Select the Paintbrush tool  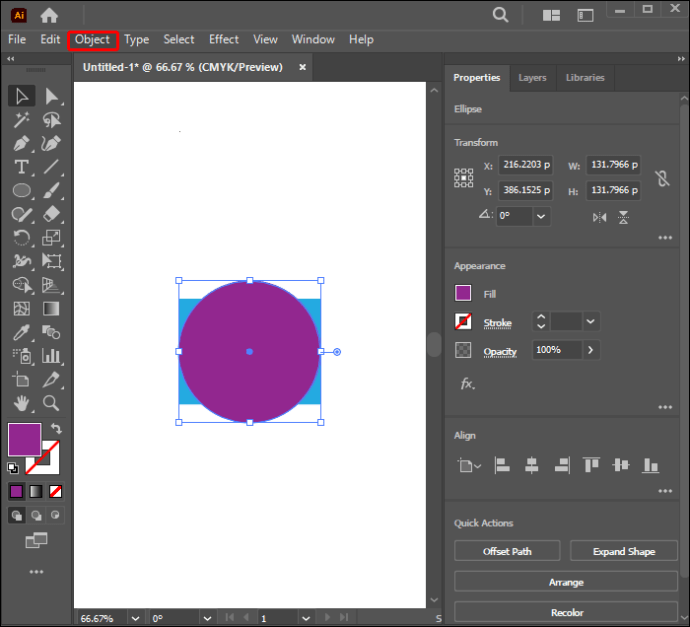tap(51, 191)
